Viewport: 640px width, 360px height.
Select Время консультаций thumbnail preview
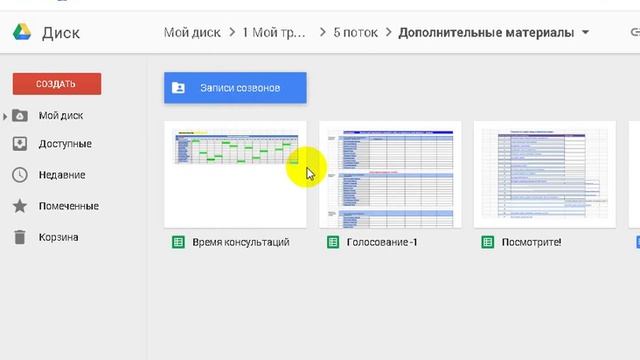pyautogui.click(x=235, y=174)
